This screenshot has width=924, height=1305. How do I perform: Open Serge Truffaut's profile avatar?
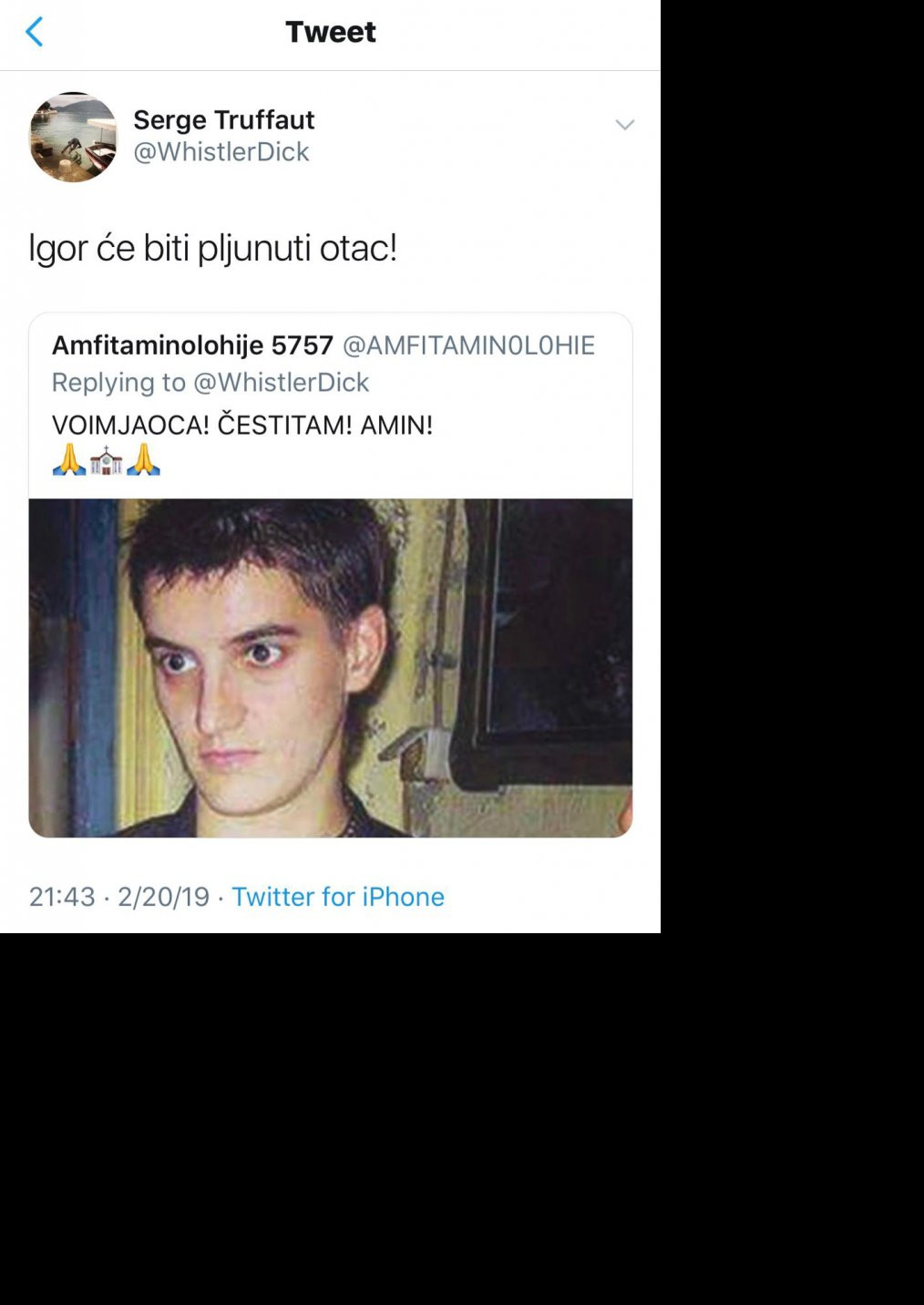(x=74, y=137)
